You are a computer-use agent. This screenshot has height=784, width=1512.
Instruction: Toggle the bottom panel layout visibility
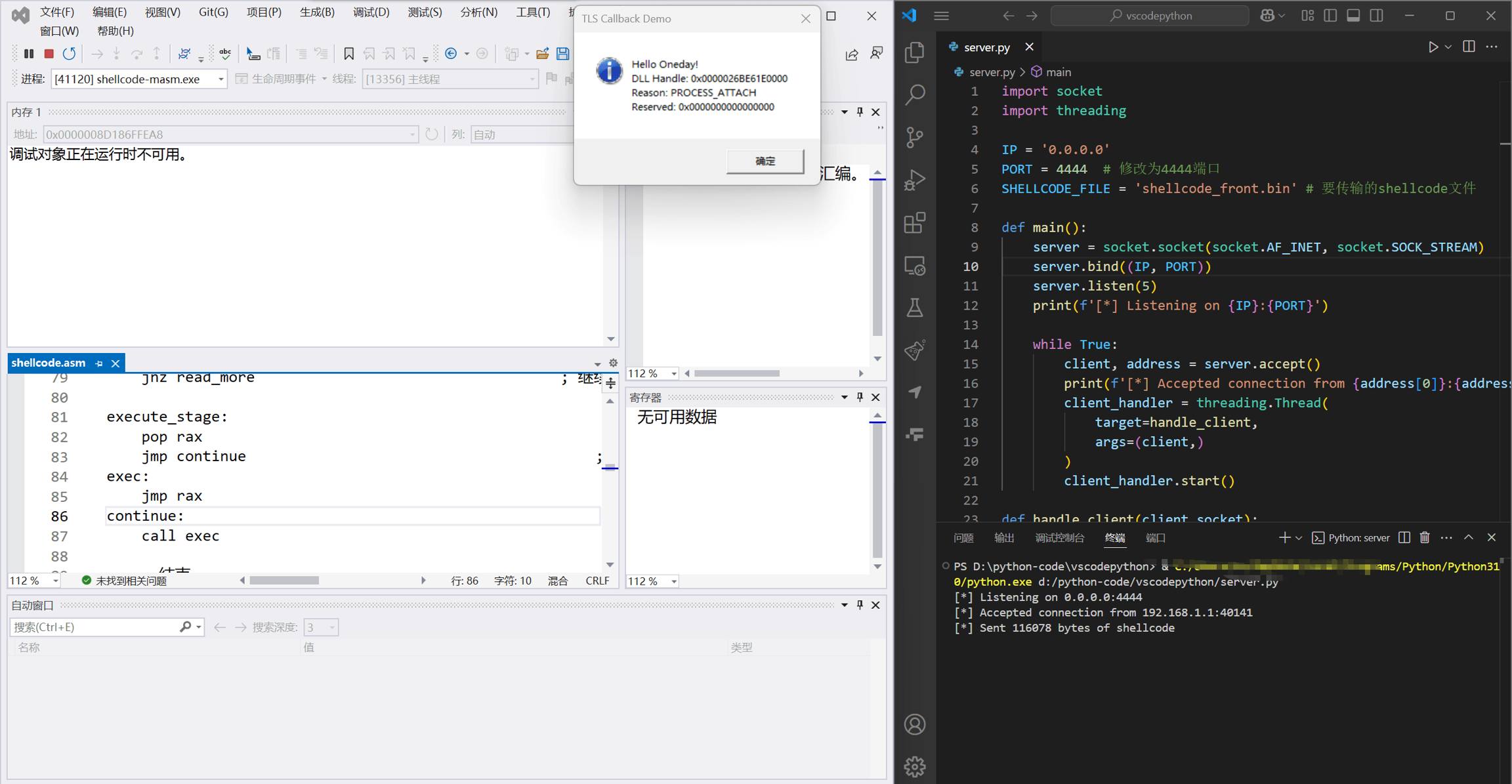pyautogui.click(x=1353, y=16)
